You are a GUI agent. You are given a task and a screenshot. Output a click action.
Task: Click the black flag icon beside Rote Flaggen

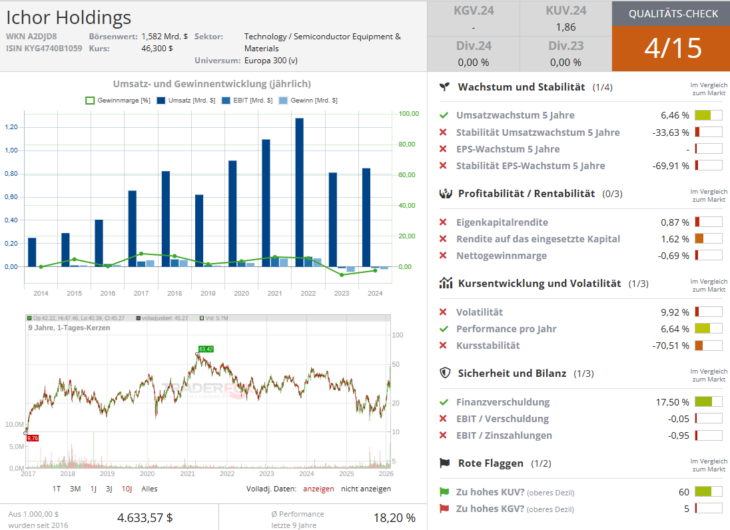444,463
